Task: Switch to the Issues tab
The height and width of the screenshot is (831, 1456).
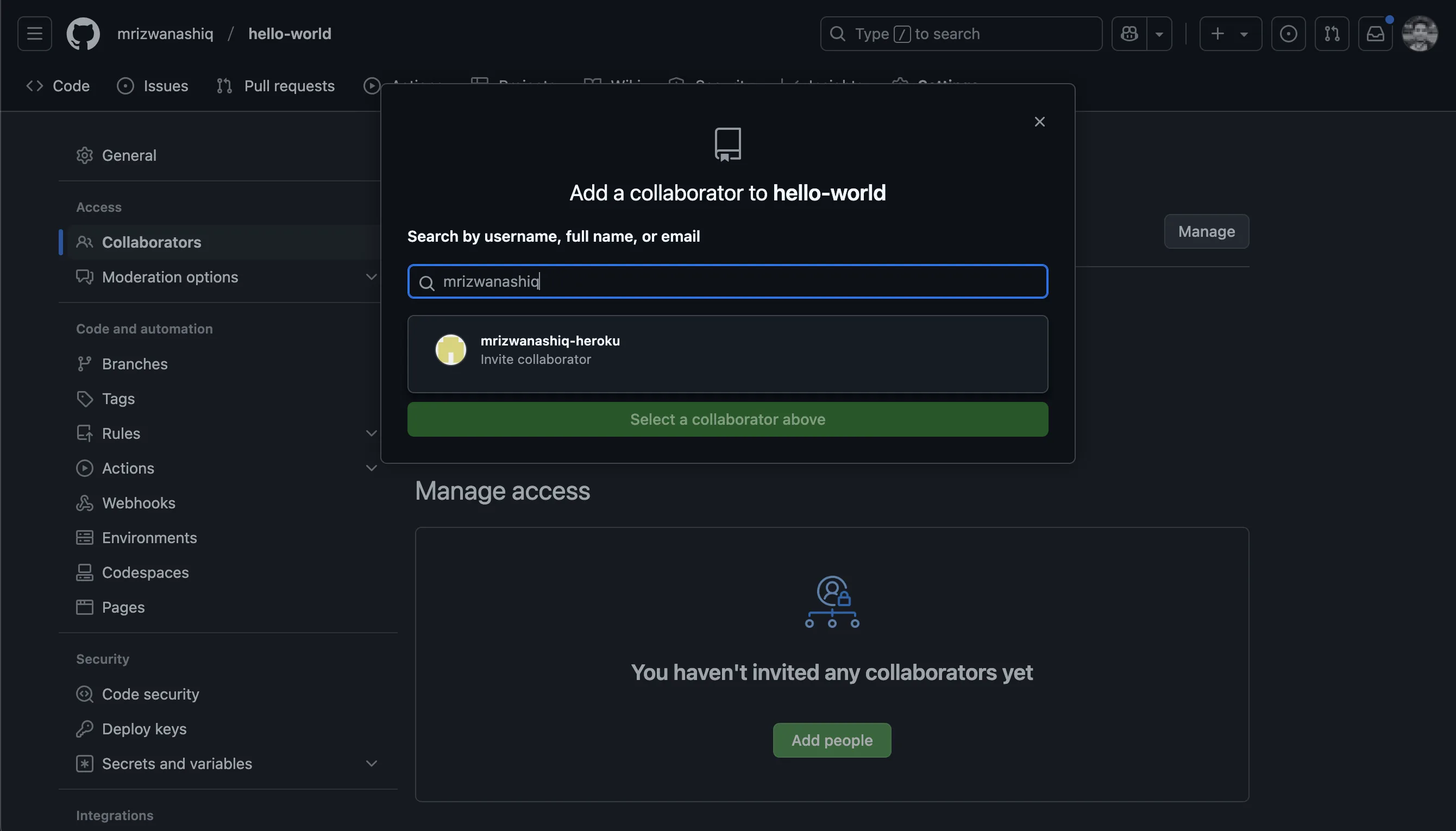Action: 153,86
